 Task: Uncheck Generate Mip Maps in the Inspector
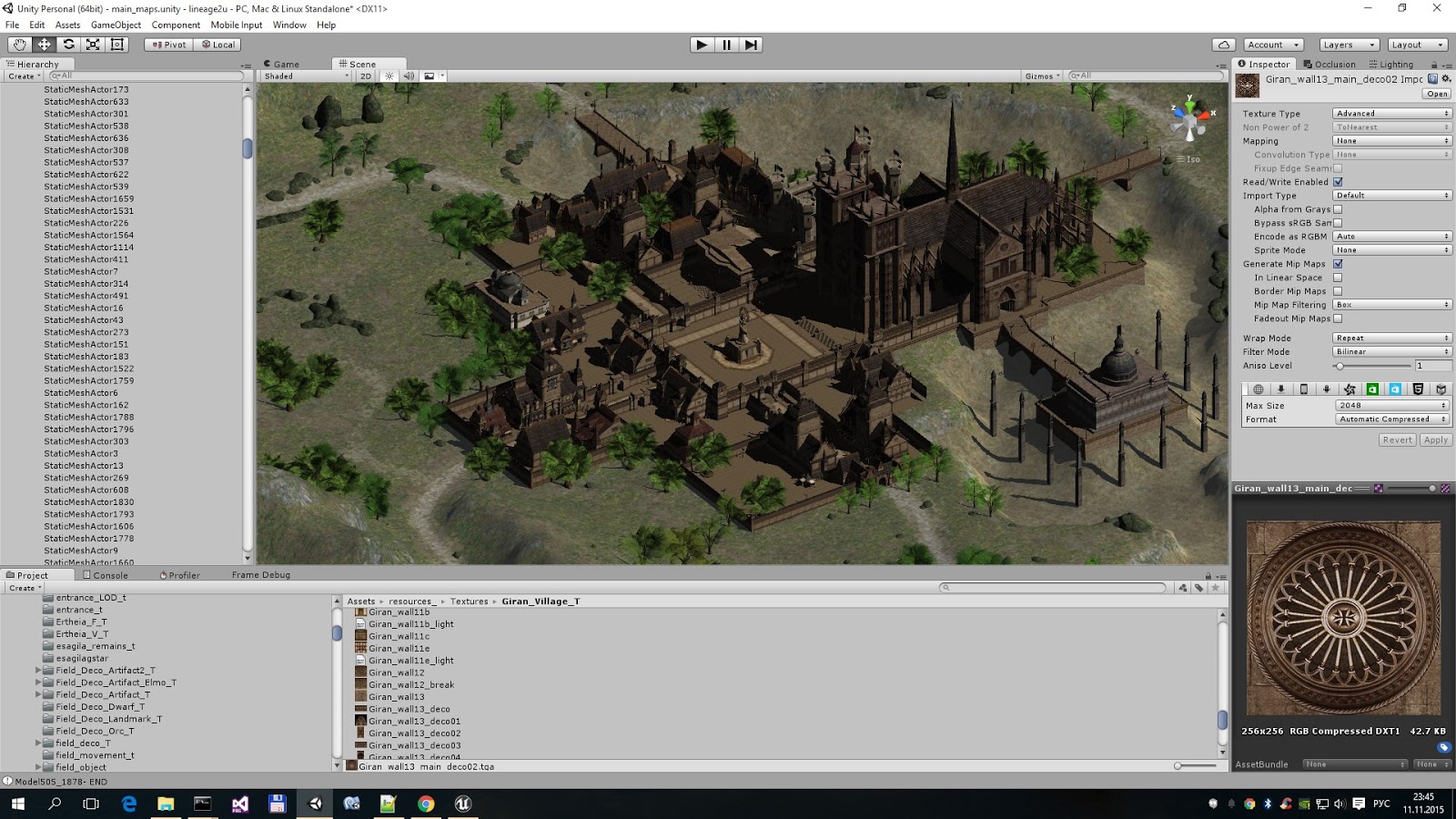[1338, 263]
